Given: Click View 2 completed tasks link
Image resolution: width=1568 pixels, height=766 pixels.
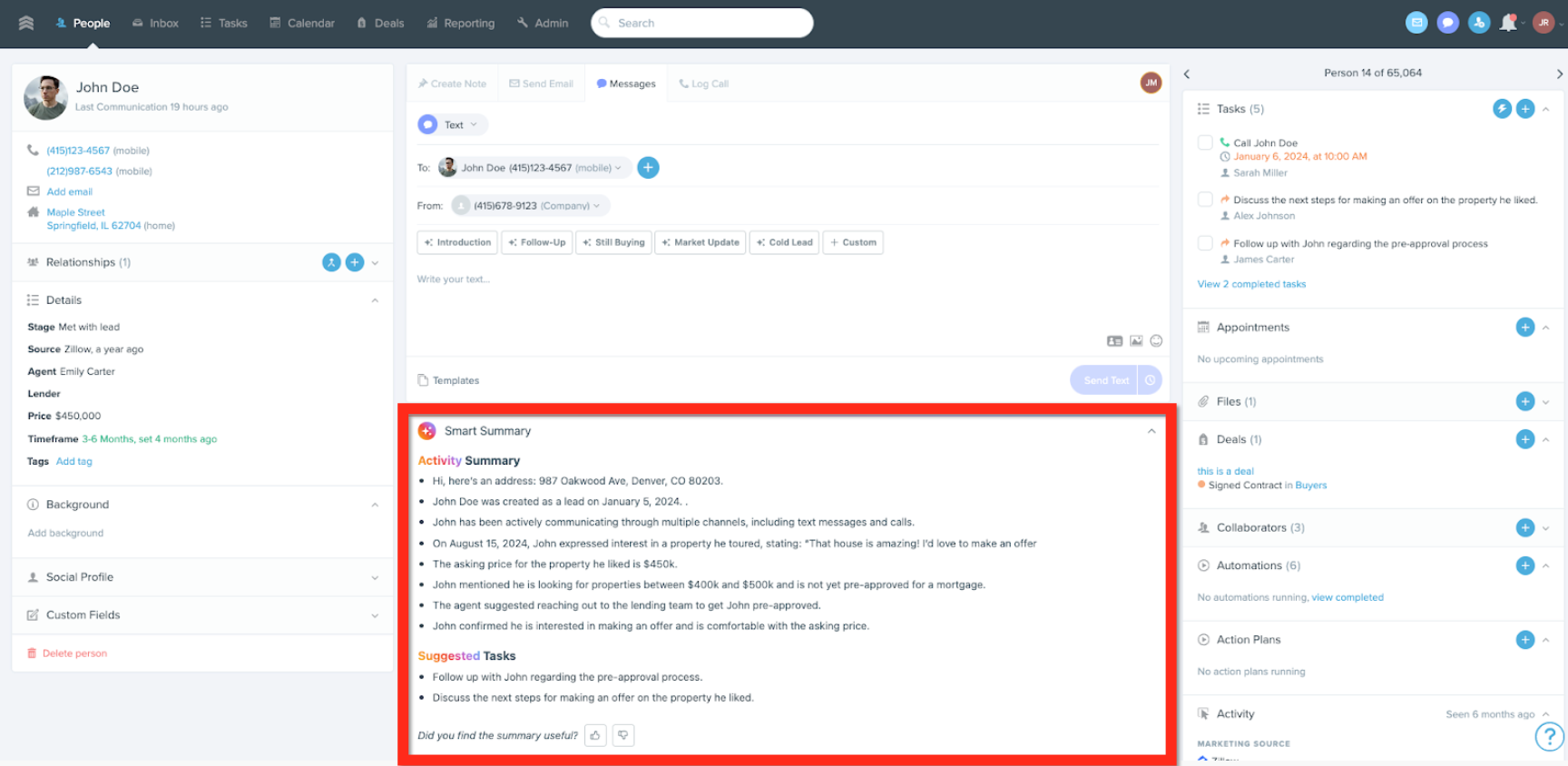Looking at the screenshot, I should click(x=1251, y=284).
